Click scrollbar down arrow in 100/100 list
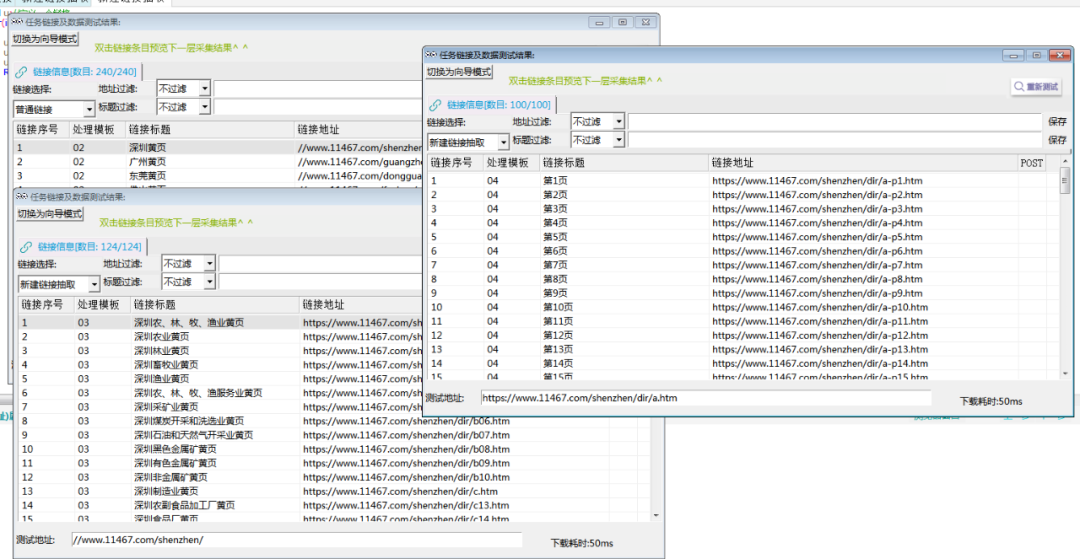The image size is (1080, 559). pos(1066,374)
